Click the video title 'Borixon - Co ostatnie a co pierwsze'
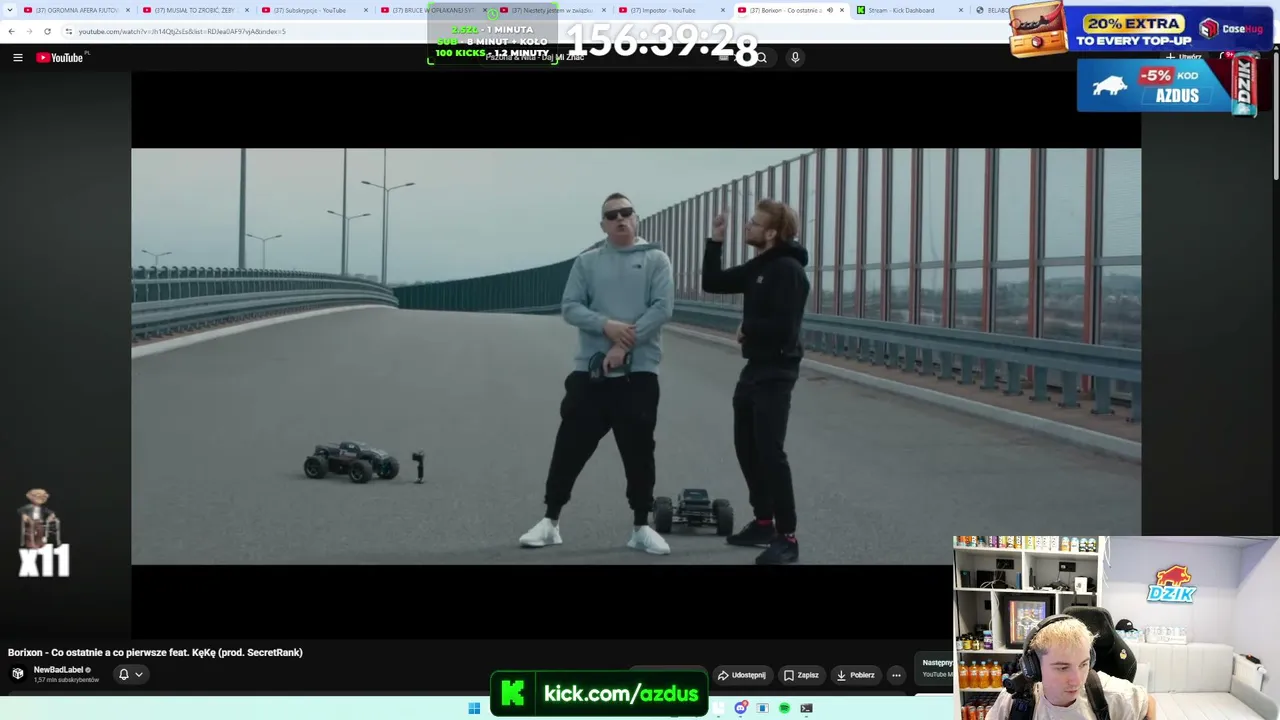This screenshot has width=1280, height=720. tap(155, 652)
